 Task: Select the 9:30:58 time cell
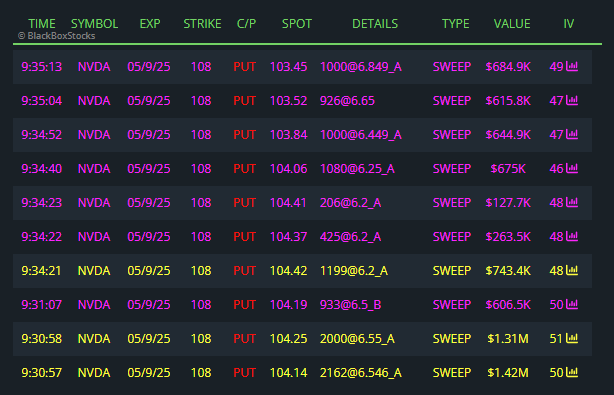[x=42, y=339]
